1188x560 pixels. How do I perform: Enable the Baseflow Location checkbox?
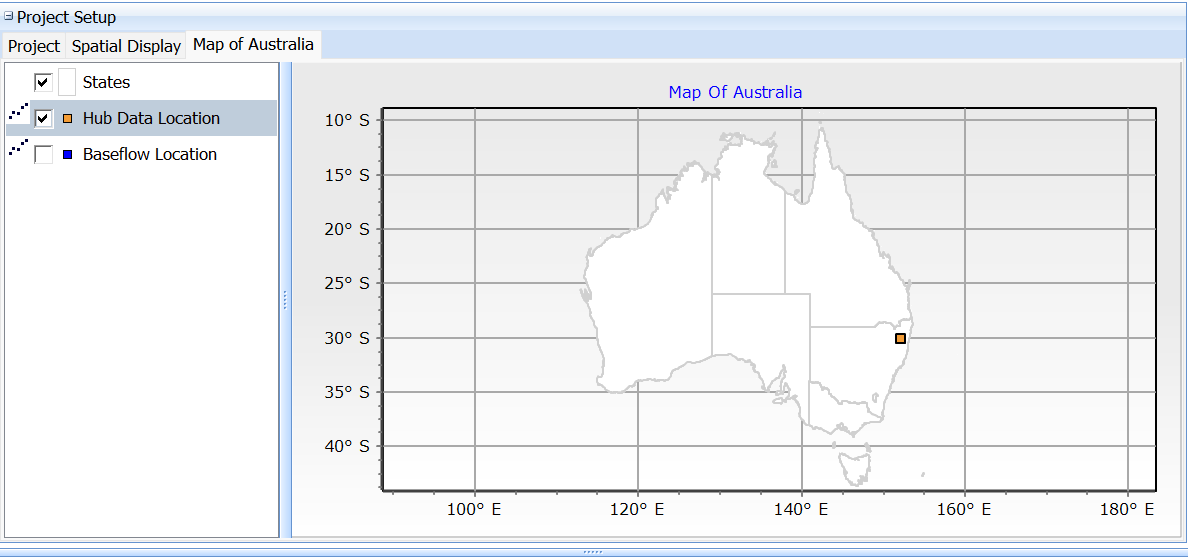pyautogui.click(x=43, y=155)
